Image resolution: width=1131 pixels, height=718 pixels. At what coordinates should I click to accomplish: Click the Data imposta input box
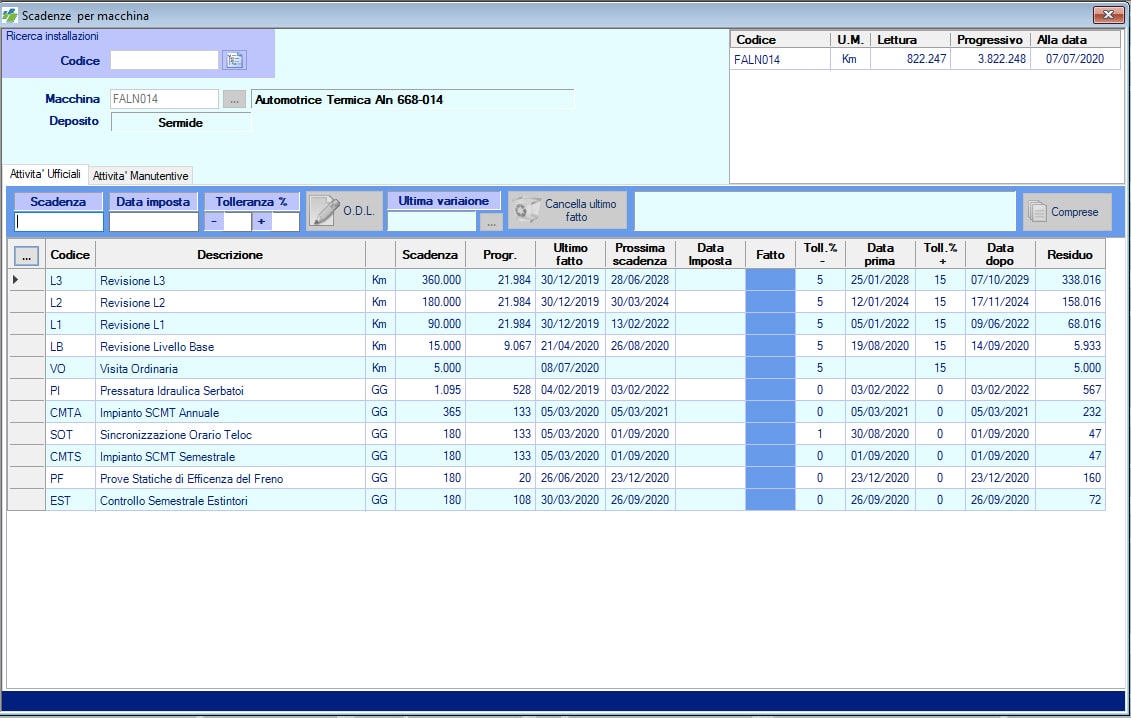point(154,222)
